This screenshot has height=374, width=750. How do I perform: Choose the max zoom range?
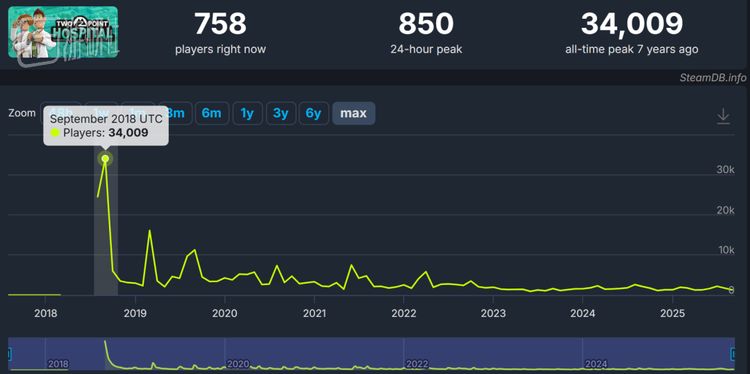[x=353, y=113]
